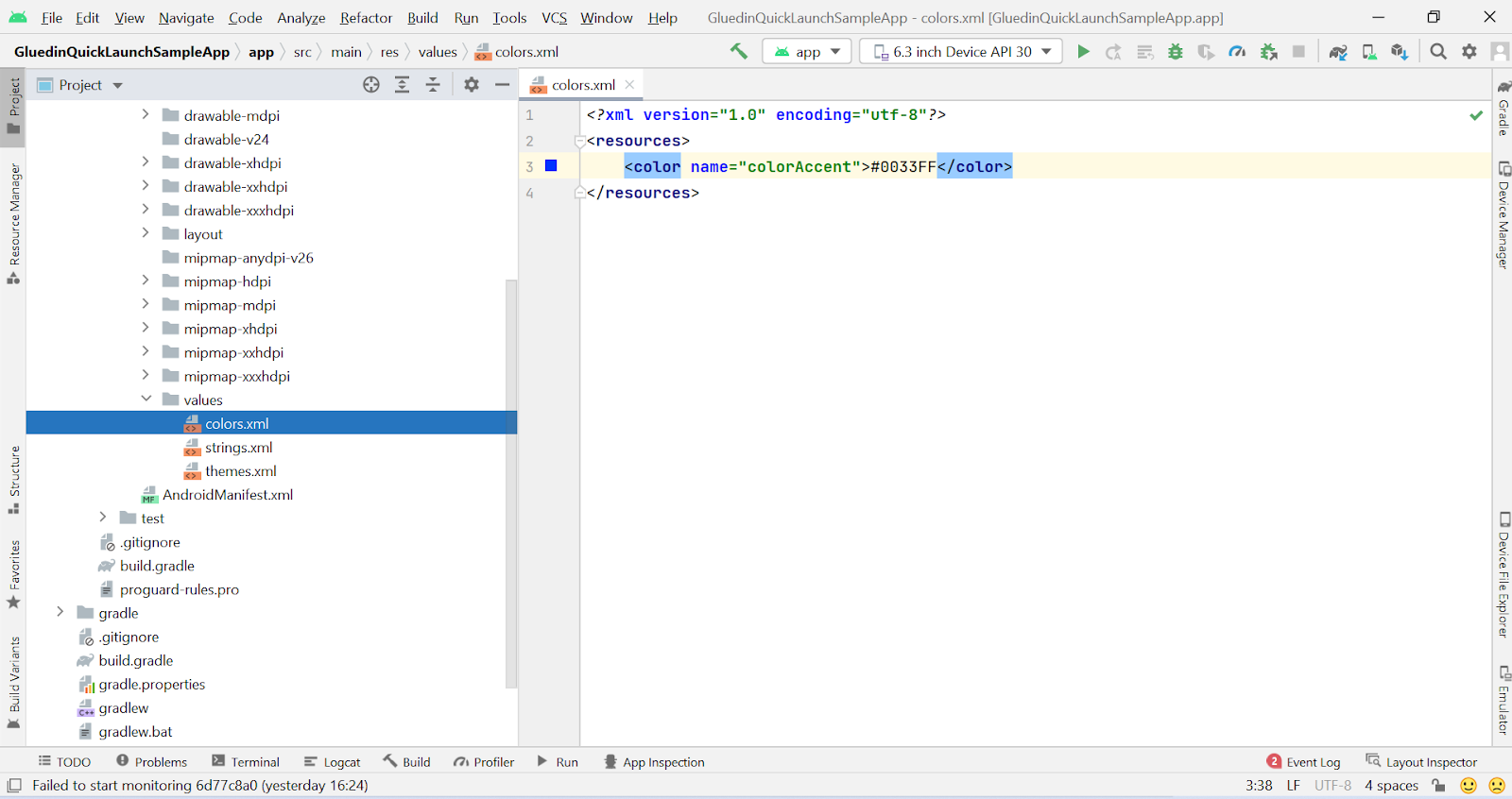This screenshot has width=1512, height=799.
Task: Expand the mipmap-hdpi folder
Action: (146, 280)
